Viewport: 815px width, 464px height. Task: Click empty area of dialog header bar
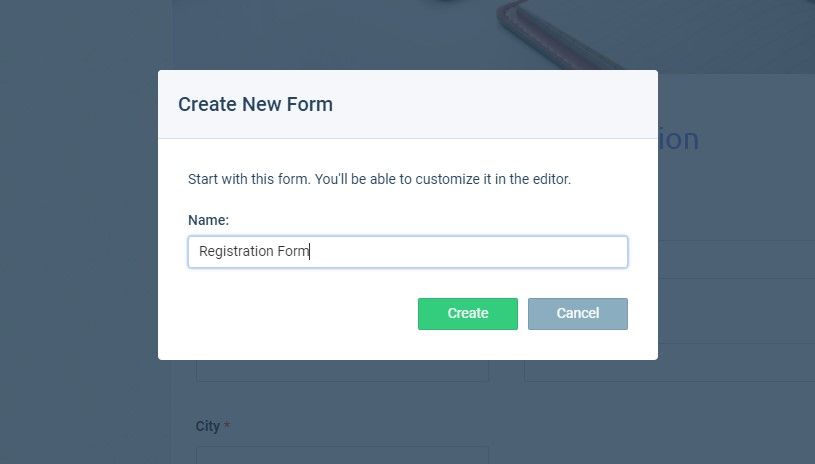click(494, 104)
